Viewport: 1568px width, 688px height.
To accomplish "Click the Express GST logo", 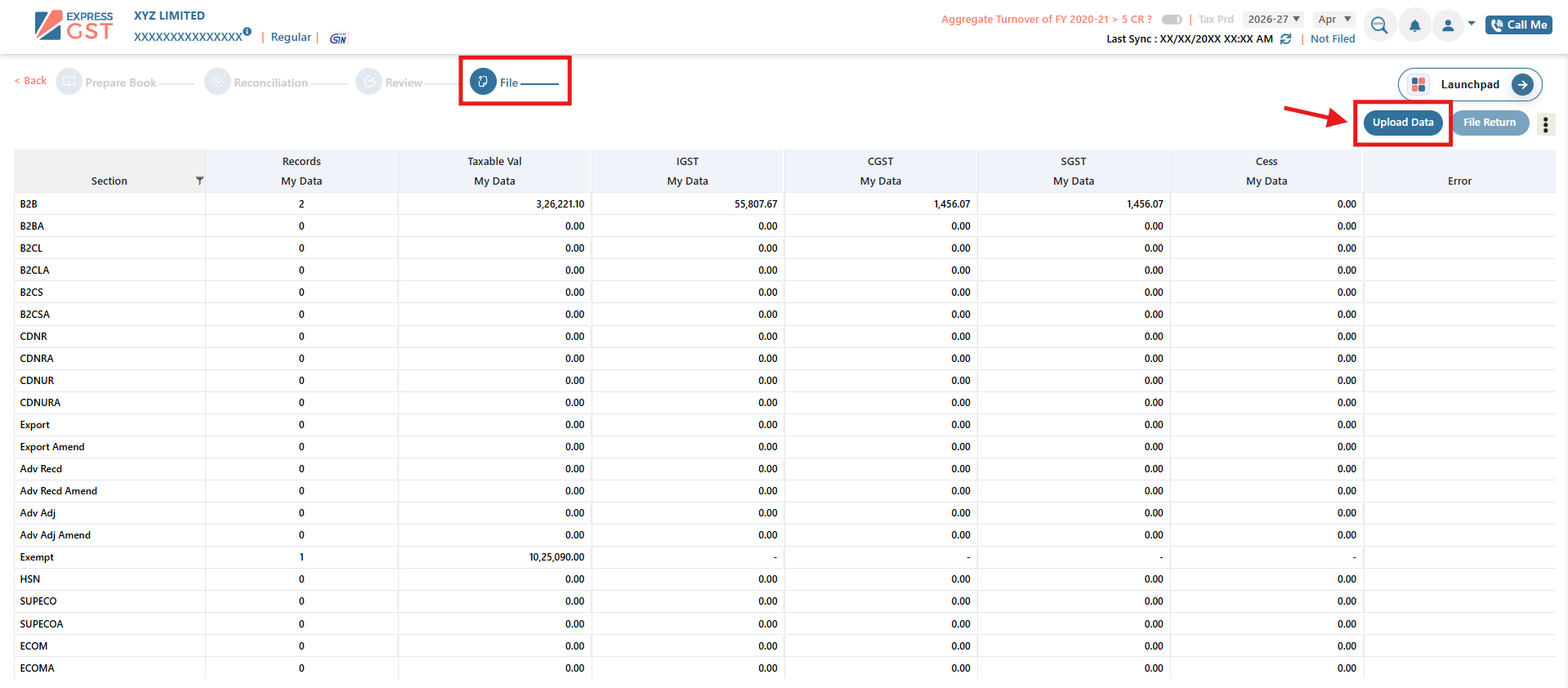I will tap(74, 25).
